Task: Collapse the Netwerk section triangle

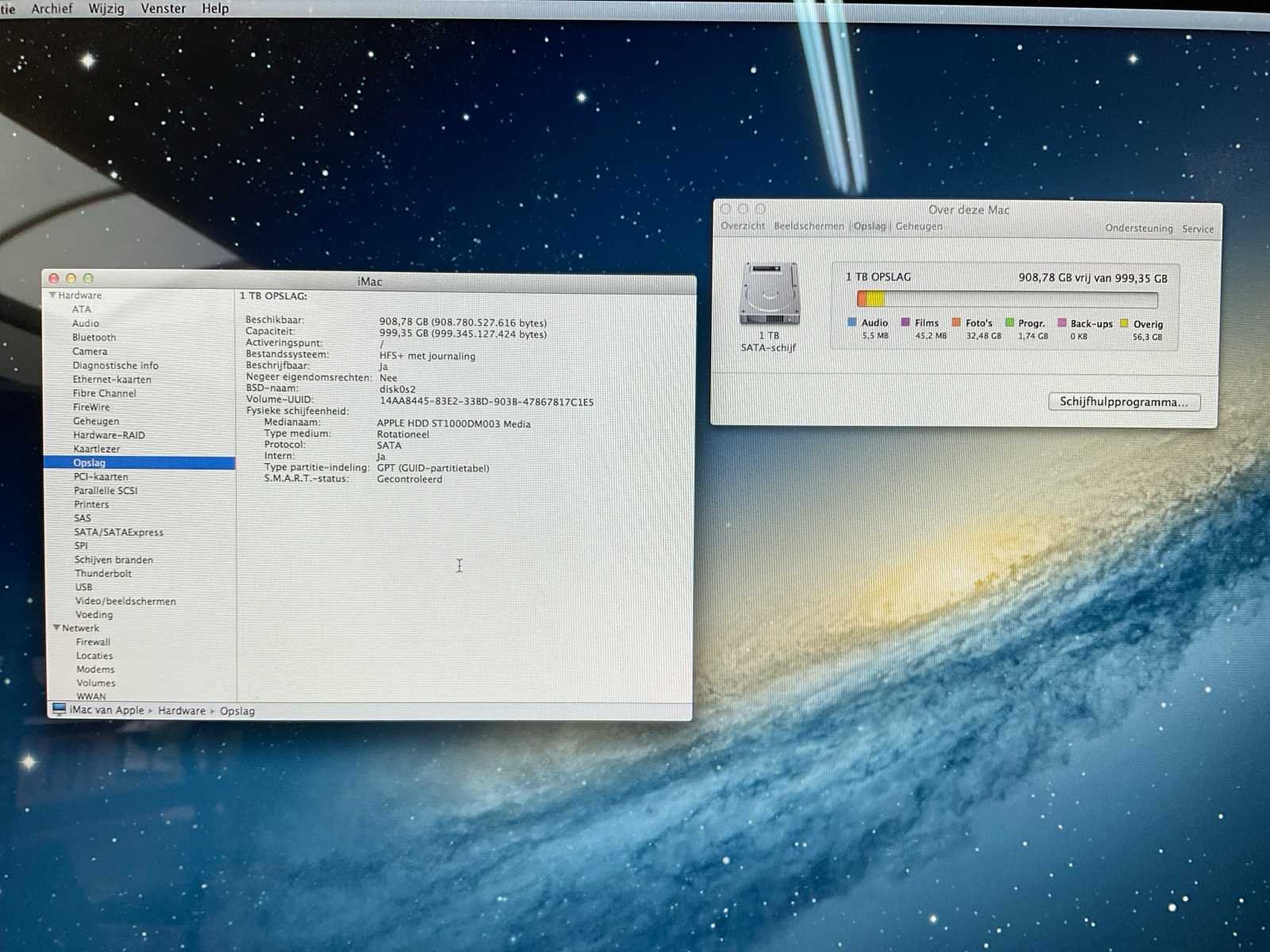Action: (56, 628)
